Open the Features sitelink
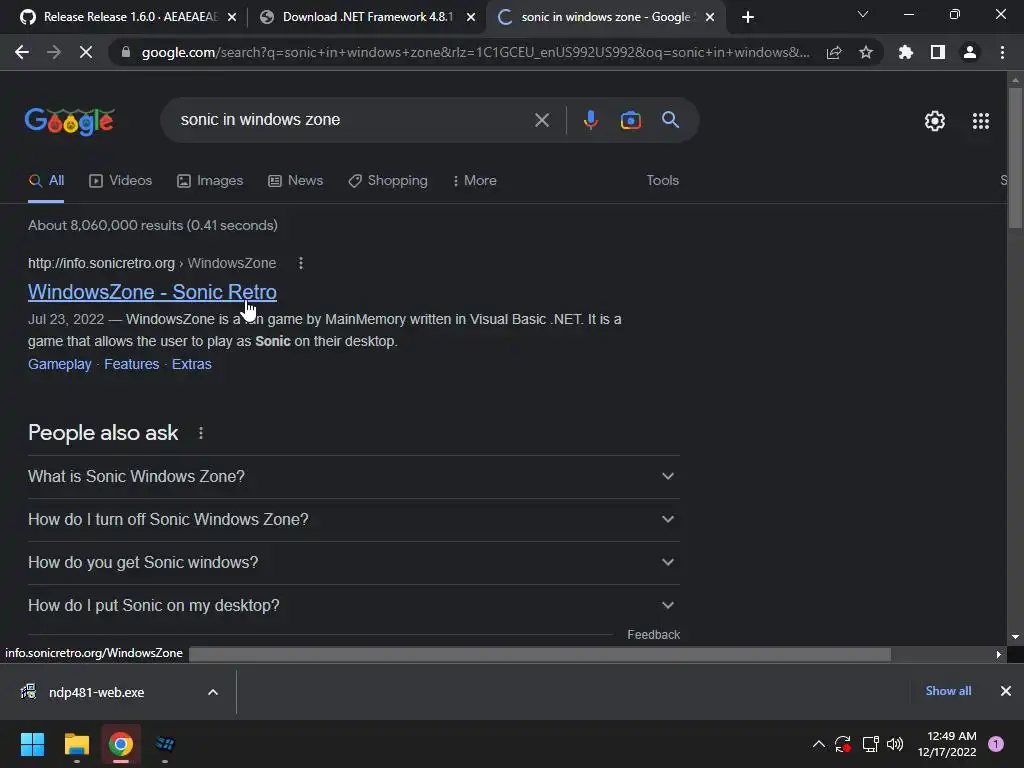The height and width of the screenshot is (768, 1024). (x=132, y=364)
